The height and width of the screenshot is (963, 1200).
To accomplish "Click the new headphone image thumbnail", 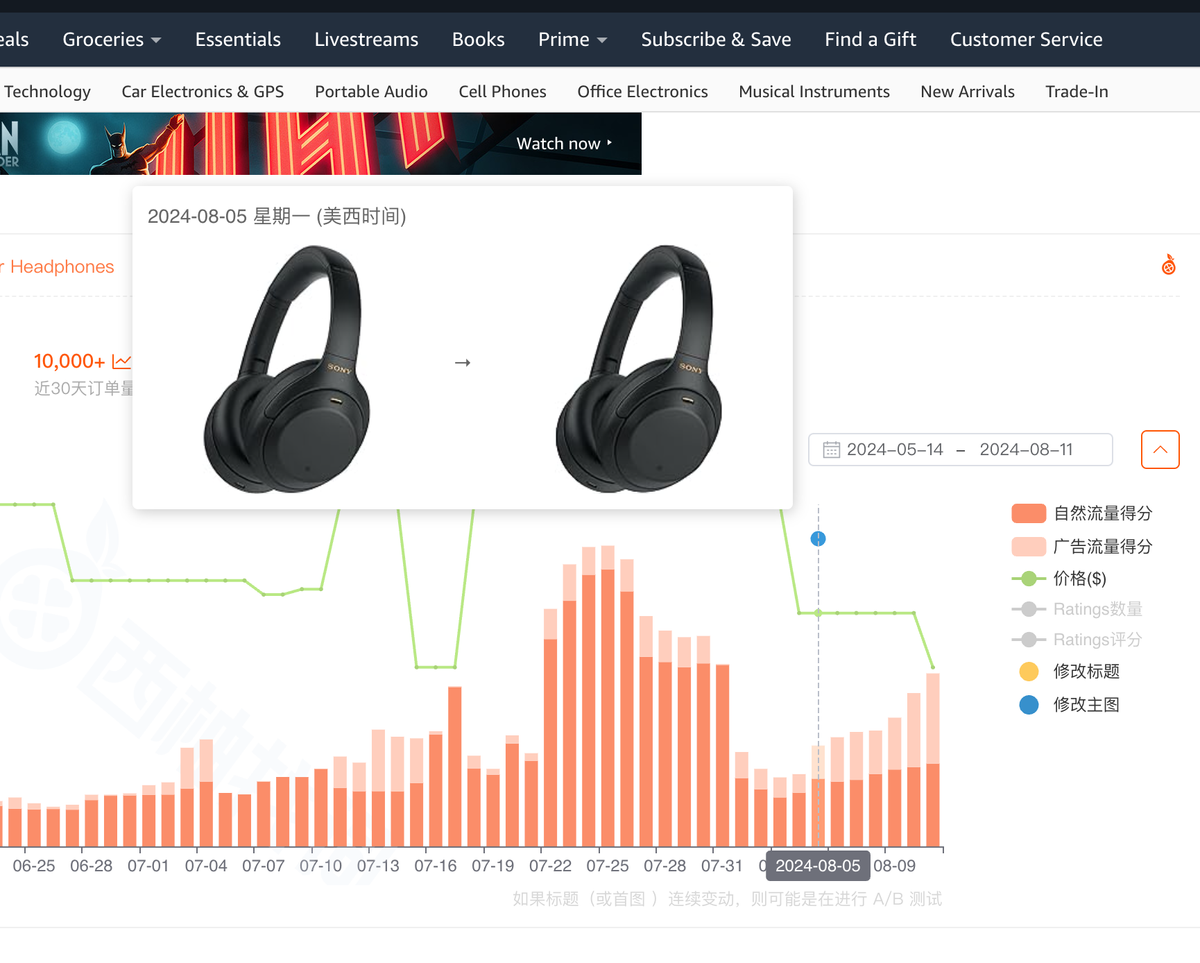I will pos(638,368).
